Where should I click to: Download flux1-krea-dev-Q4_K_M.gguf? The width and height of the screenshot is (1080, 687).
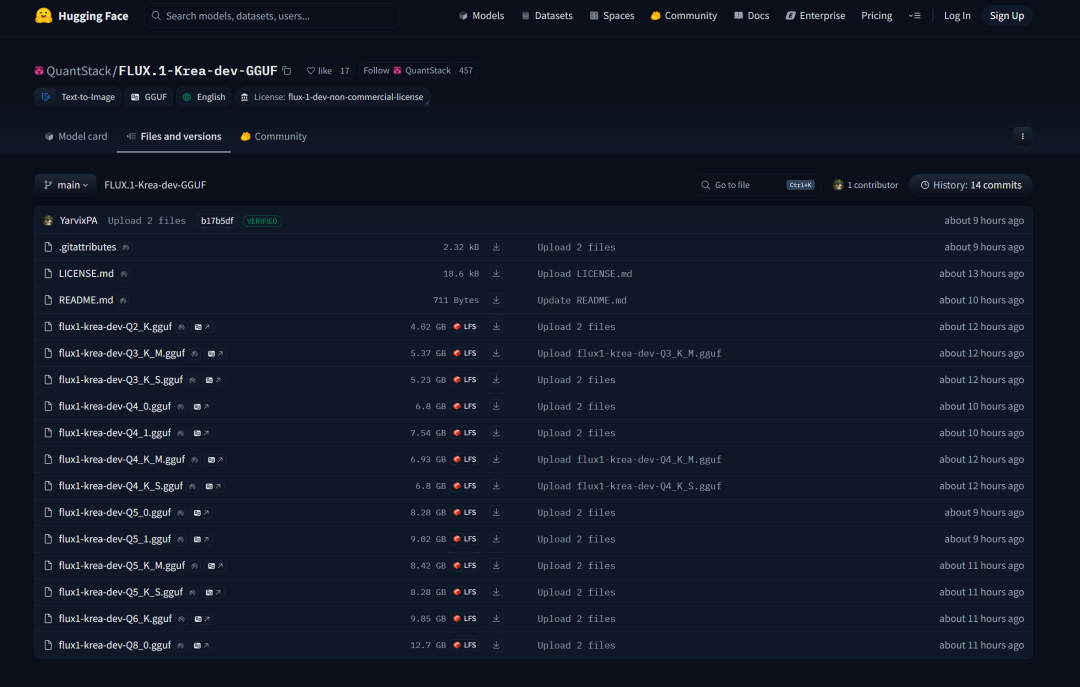496,459
